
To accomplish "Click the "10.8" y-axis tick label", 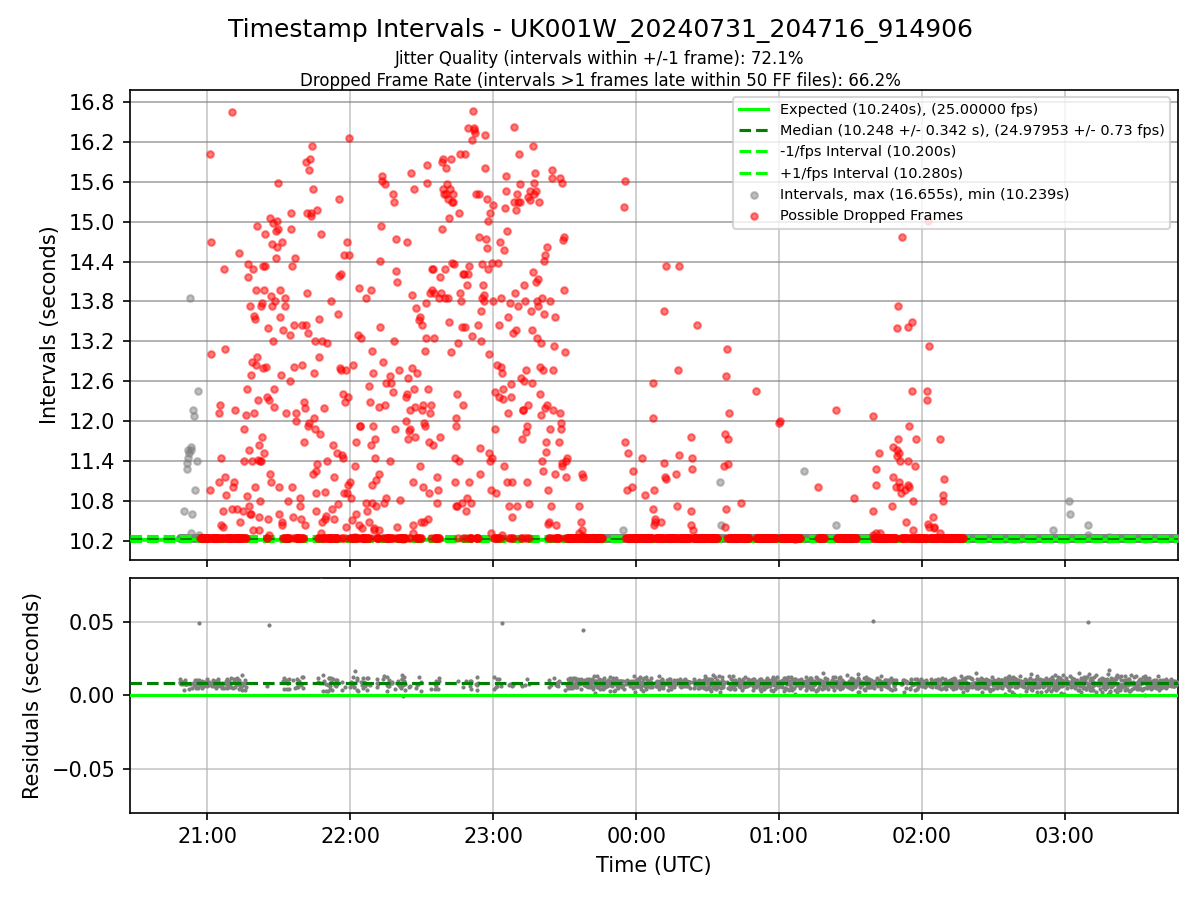I will pos(92,501).
